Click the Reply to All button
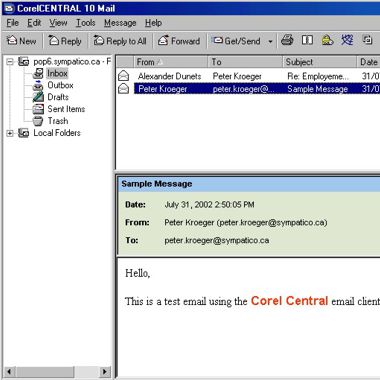The height and width of the screenshot is (380, 380). click(x=120, y=41)
